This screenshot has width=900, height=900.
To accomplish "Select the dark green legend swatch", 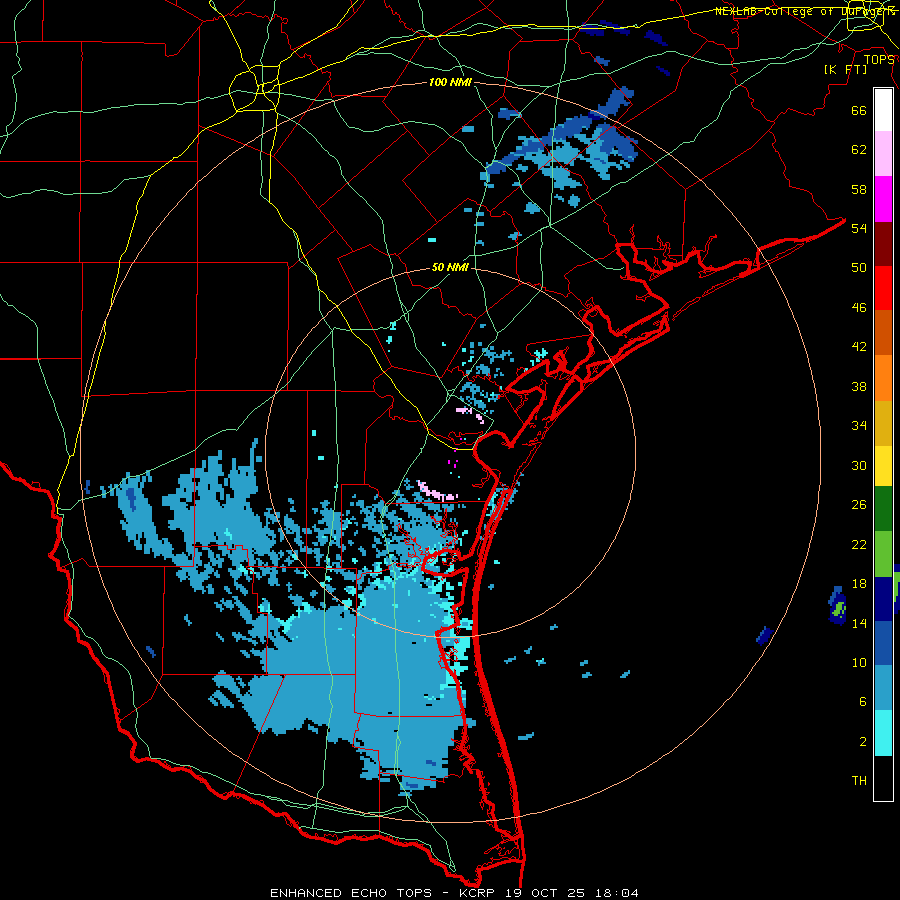I will click(x=883, y=509).
